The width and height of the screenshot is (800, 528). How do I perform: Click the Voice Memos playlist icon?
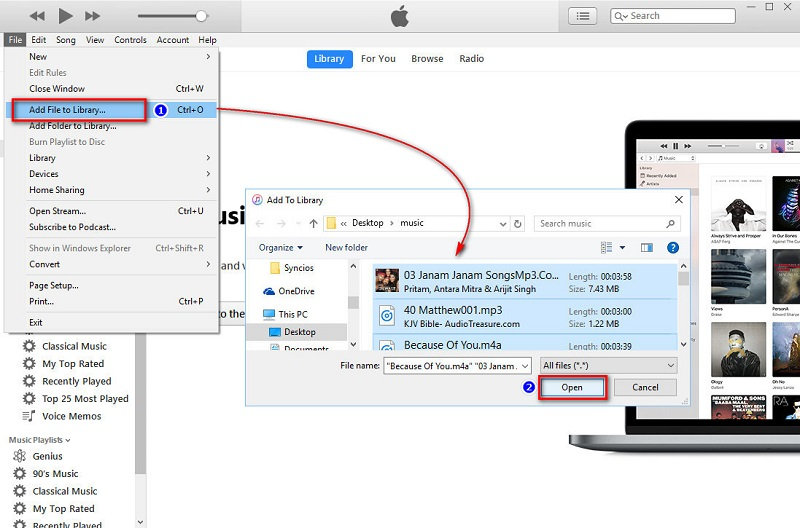pyautogui.click(x=29, y=416)
